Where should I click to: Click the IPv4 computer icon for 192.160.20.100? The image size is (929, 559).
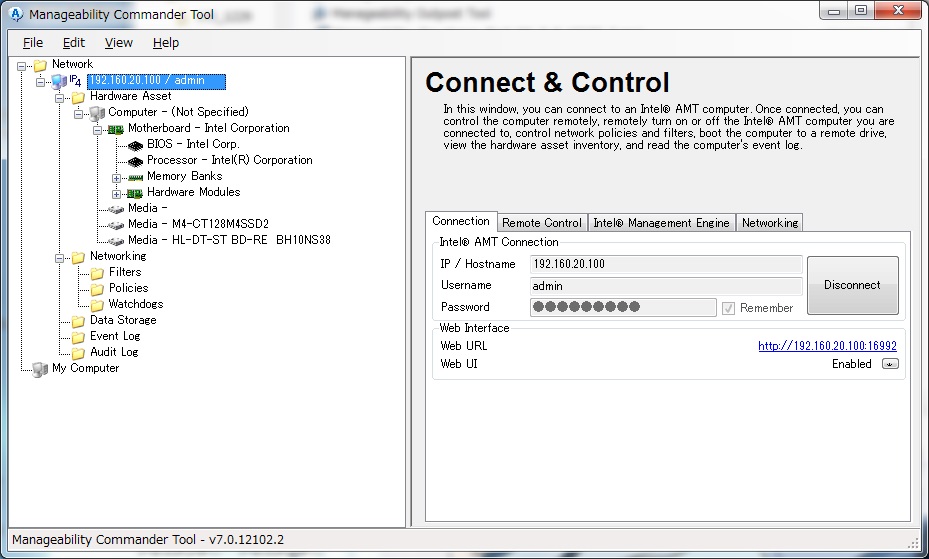coord(59,81)
